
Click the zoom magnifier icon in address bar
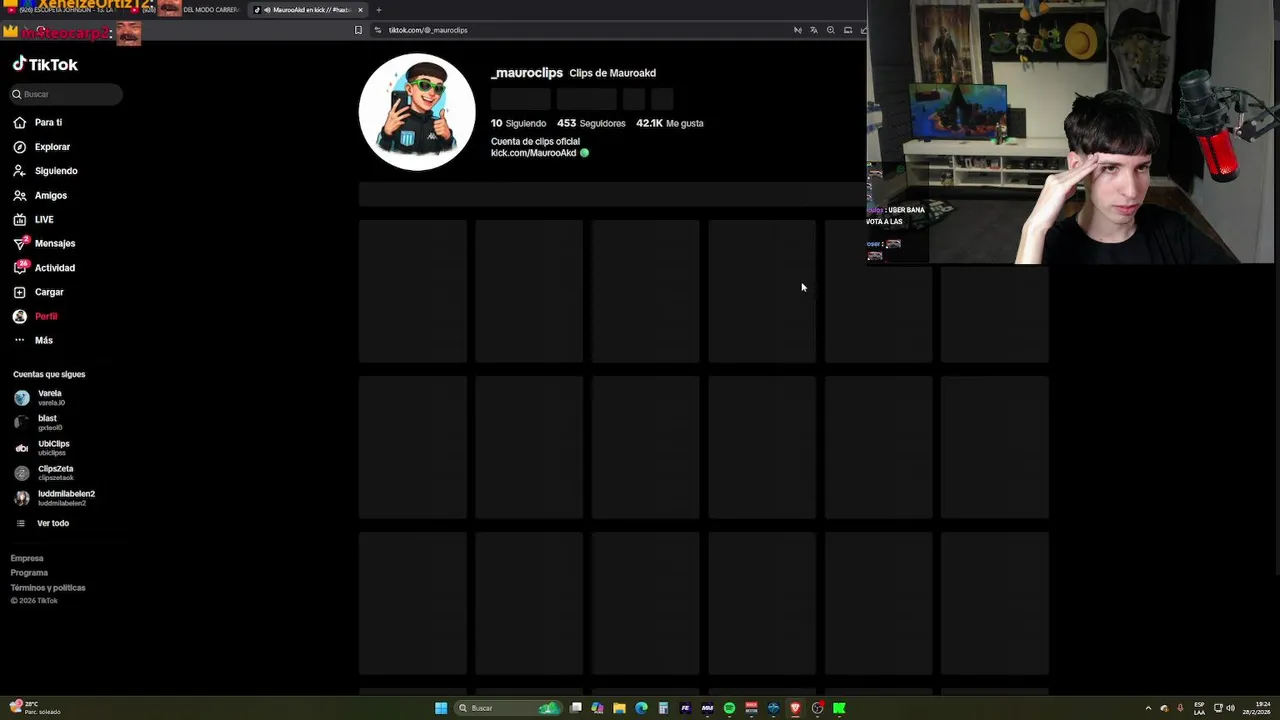(x=831, y=30)
